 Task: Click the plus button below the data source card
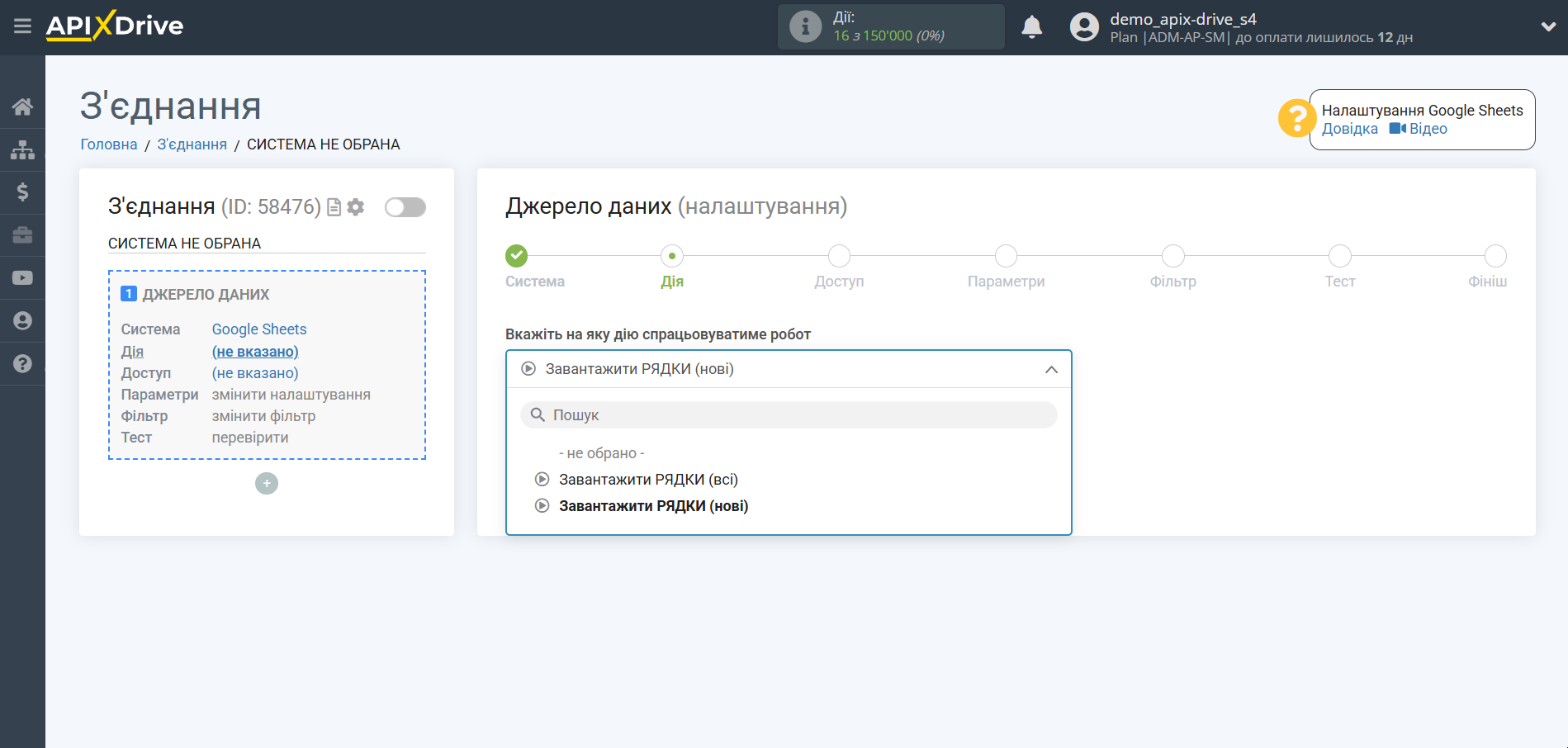[x=266, y=483]
